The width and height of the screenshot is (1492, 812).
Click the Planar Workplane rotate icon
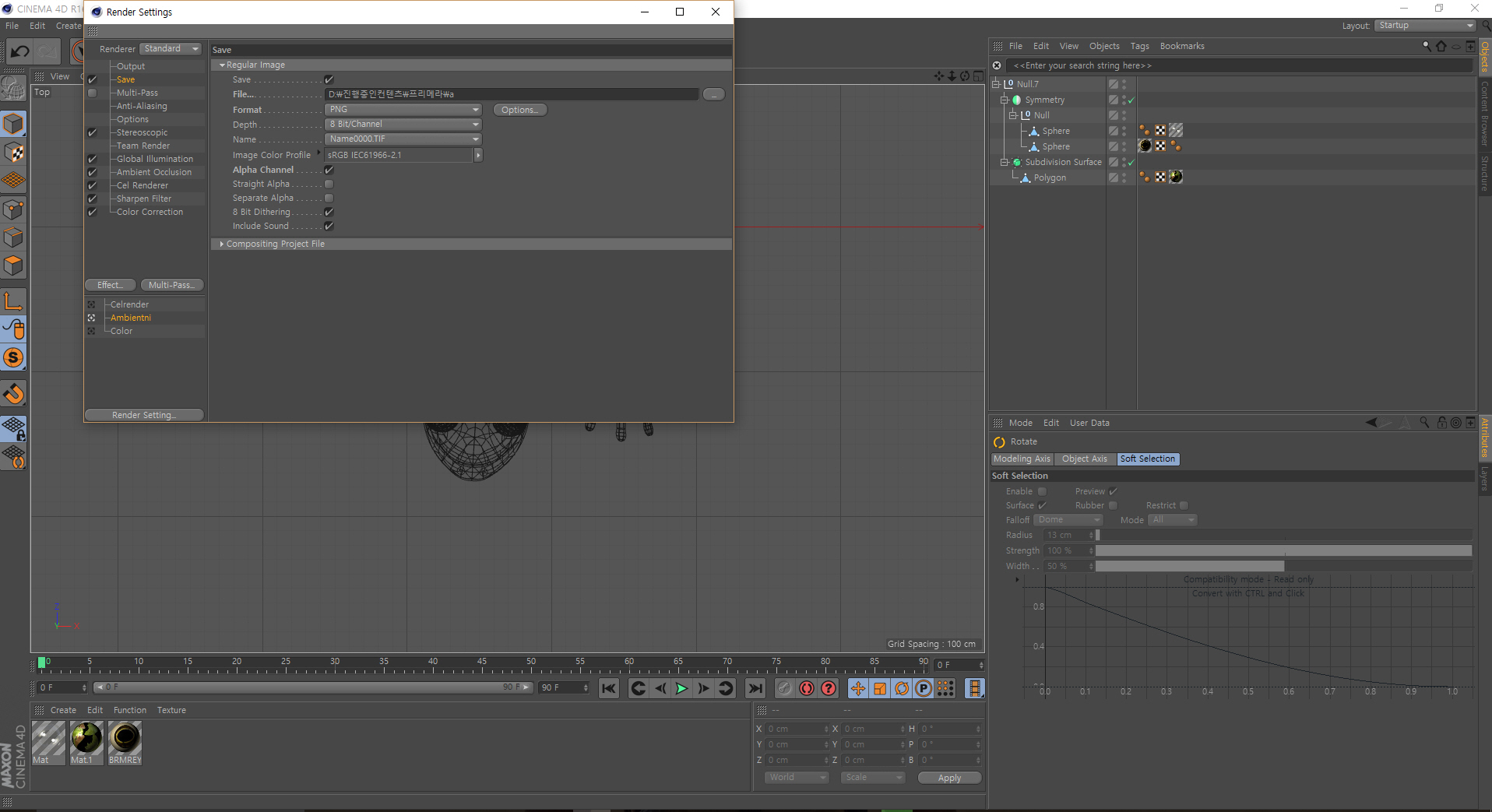(14, 456)
